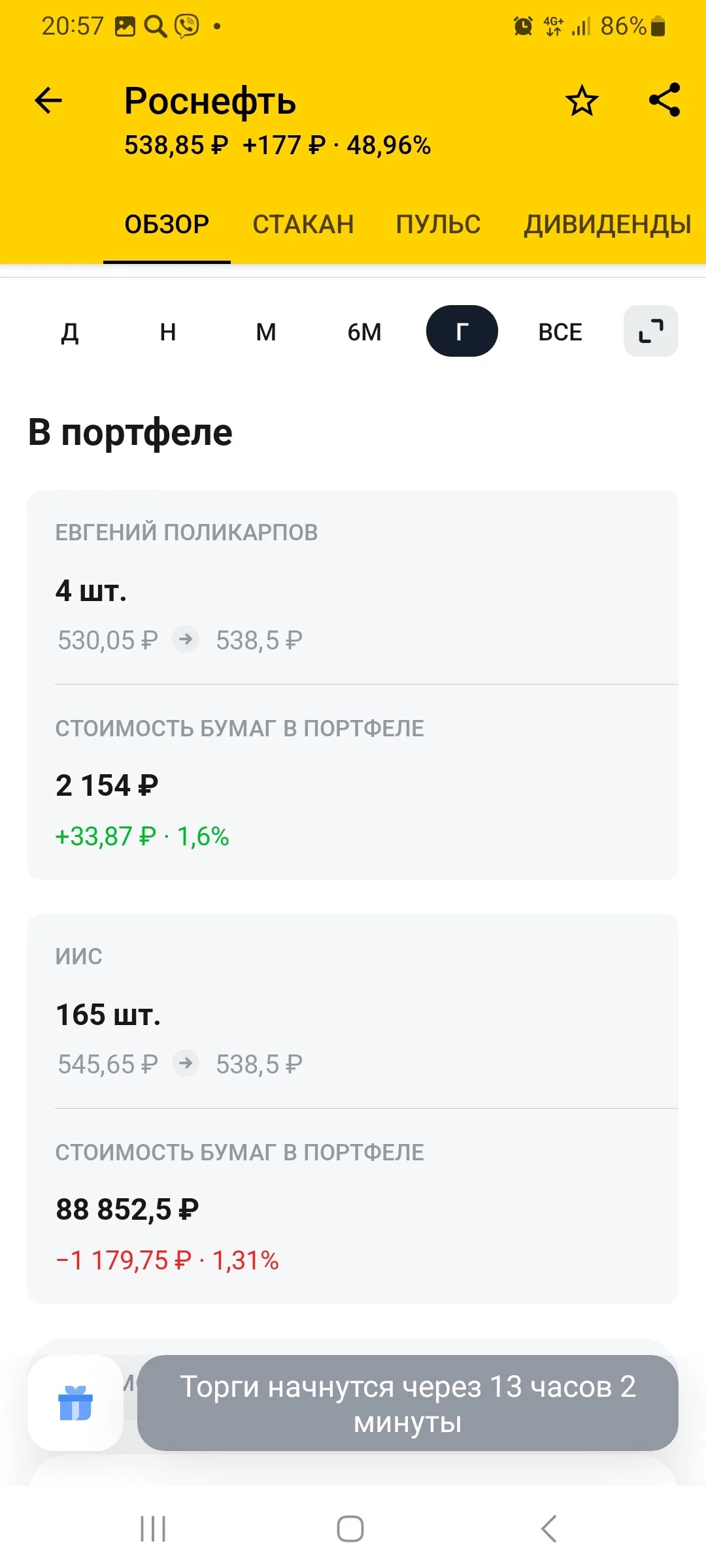Tap Android recent apps button

coord(153,1529)
